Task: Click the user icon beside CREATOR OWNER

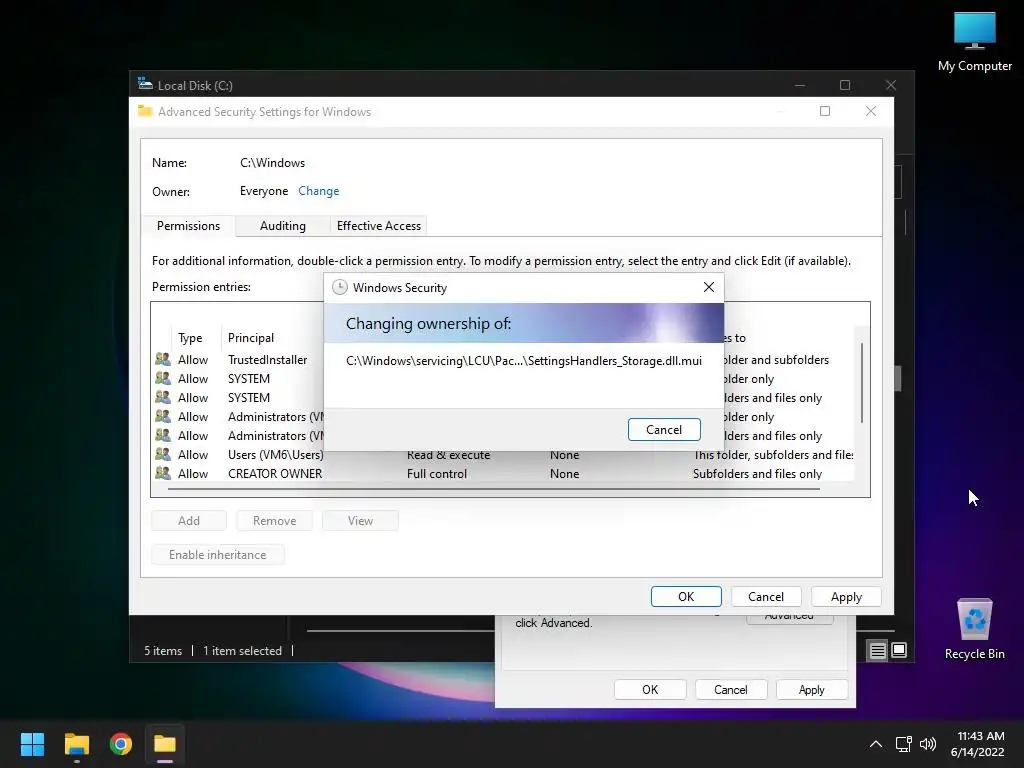Action: coord(163,473)
